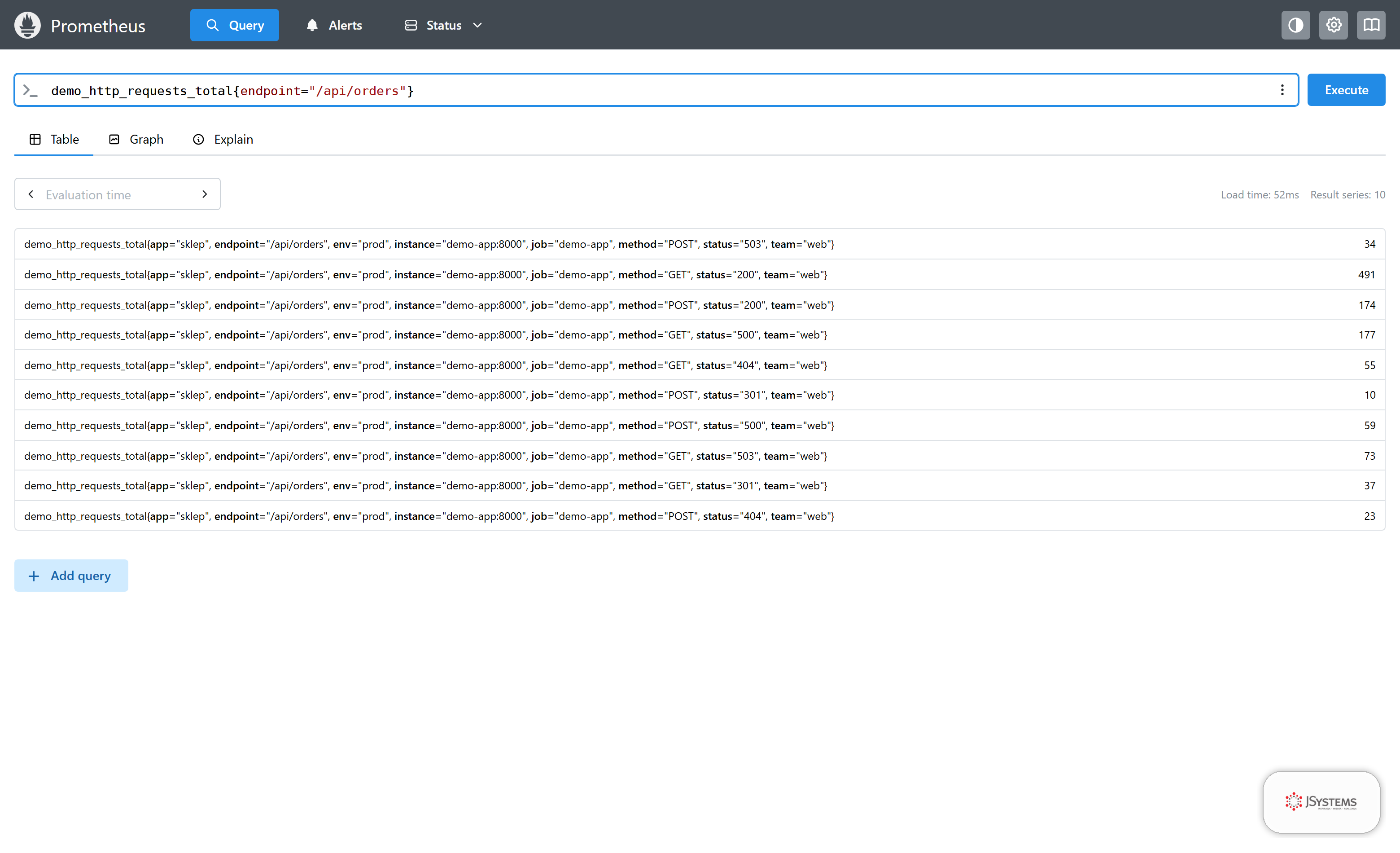
Task: Select the GET status="404" series row
Action: click(700, 365)
